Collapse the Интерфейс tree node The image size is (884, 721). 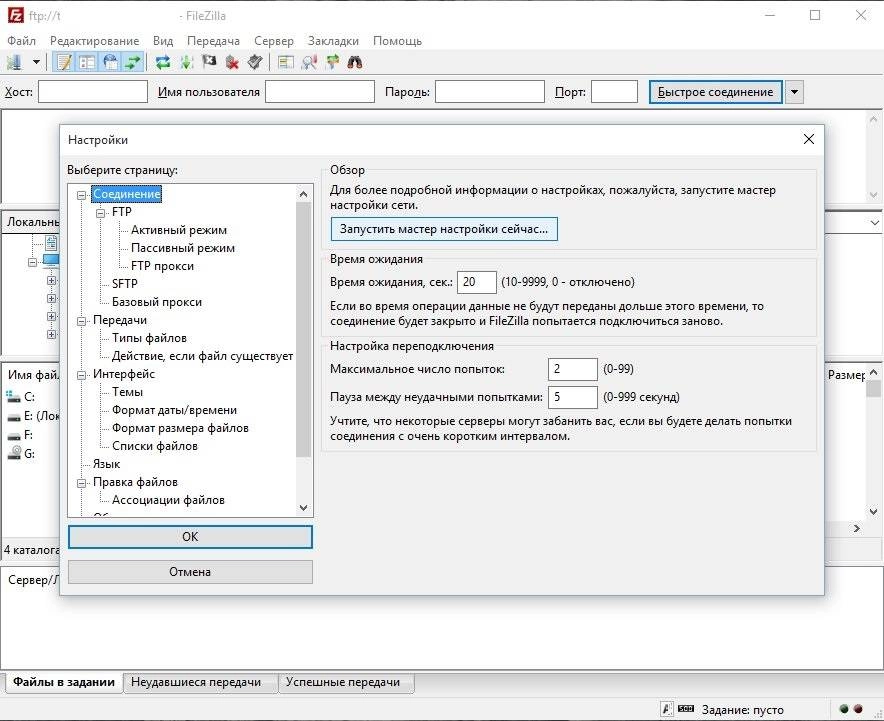tap(82, 375)
